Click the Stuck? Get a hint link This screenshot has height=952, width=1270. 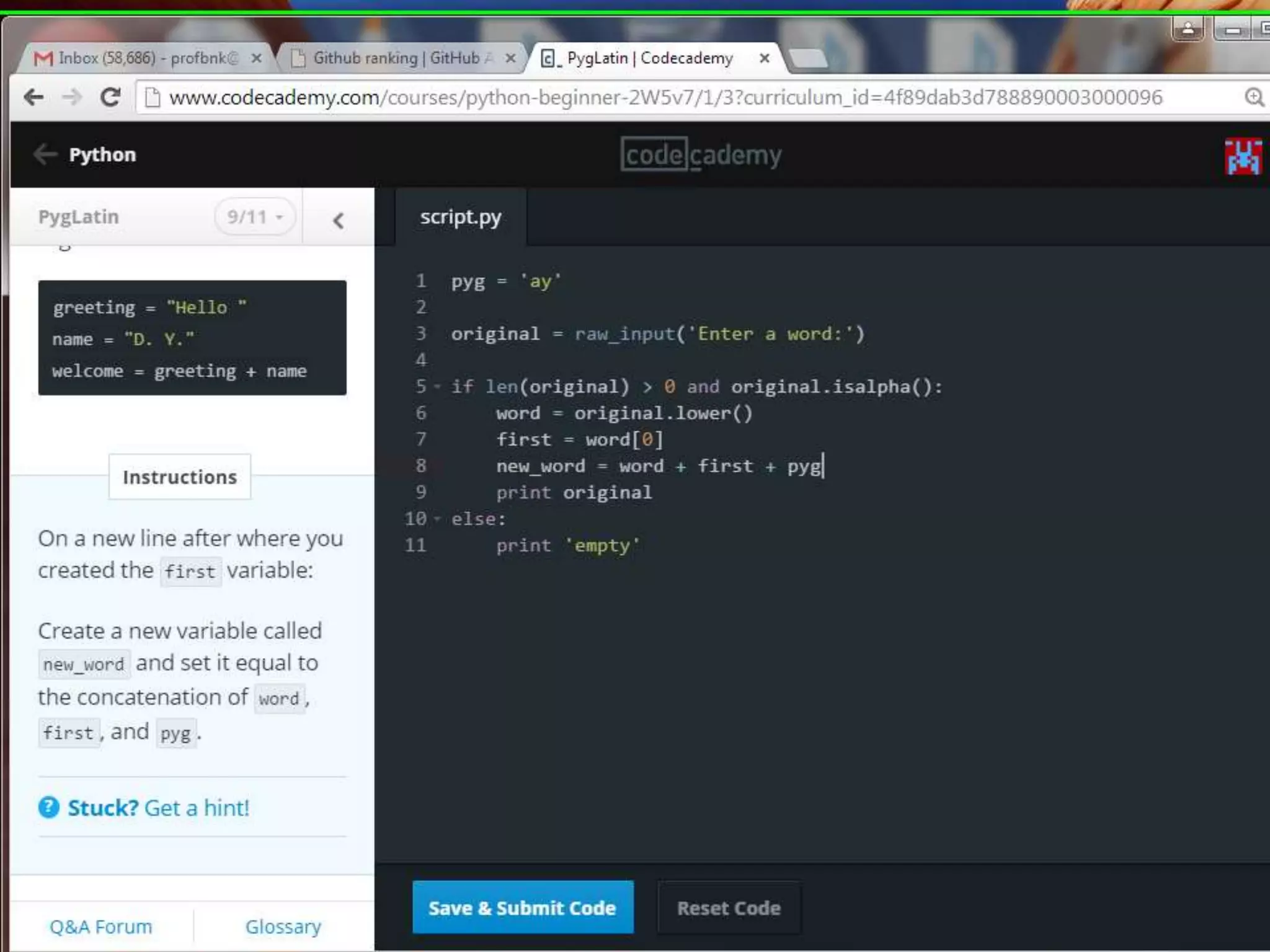point(158,808)
